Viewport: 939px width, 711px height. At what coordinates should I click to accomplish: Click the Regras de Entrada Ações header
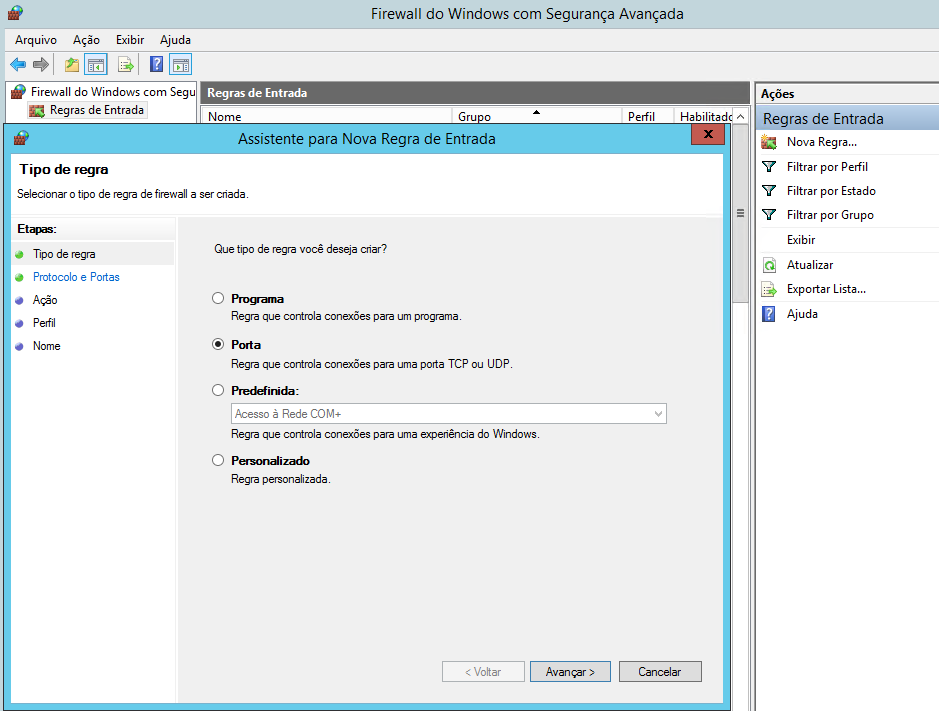847,119
